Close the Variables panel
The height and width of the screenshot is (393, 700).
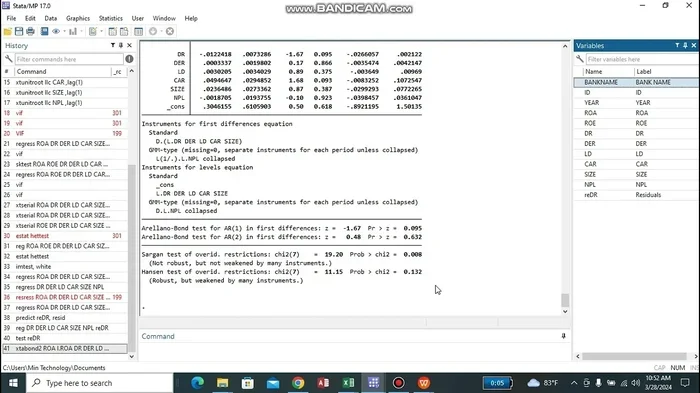point(694,45)
